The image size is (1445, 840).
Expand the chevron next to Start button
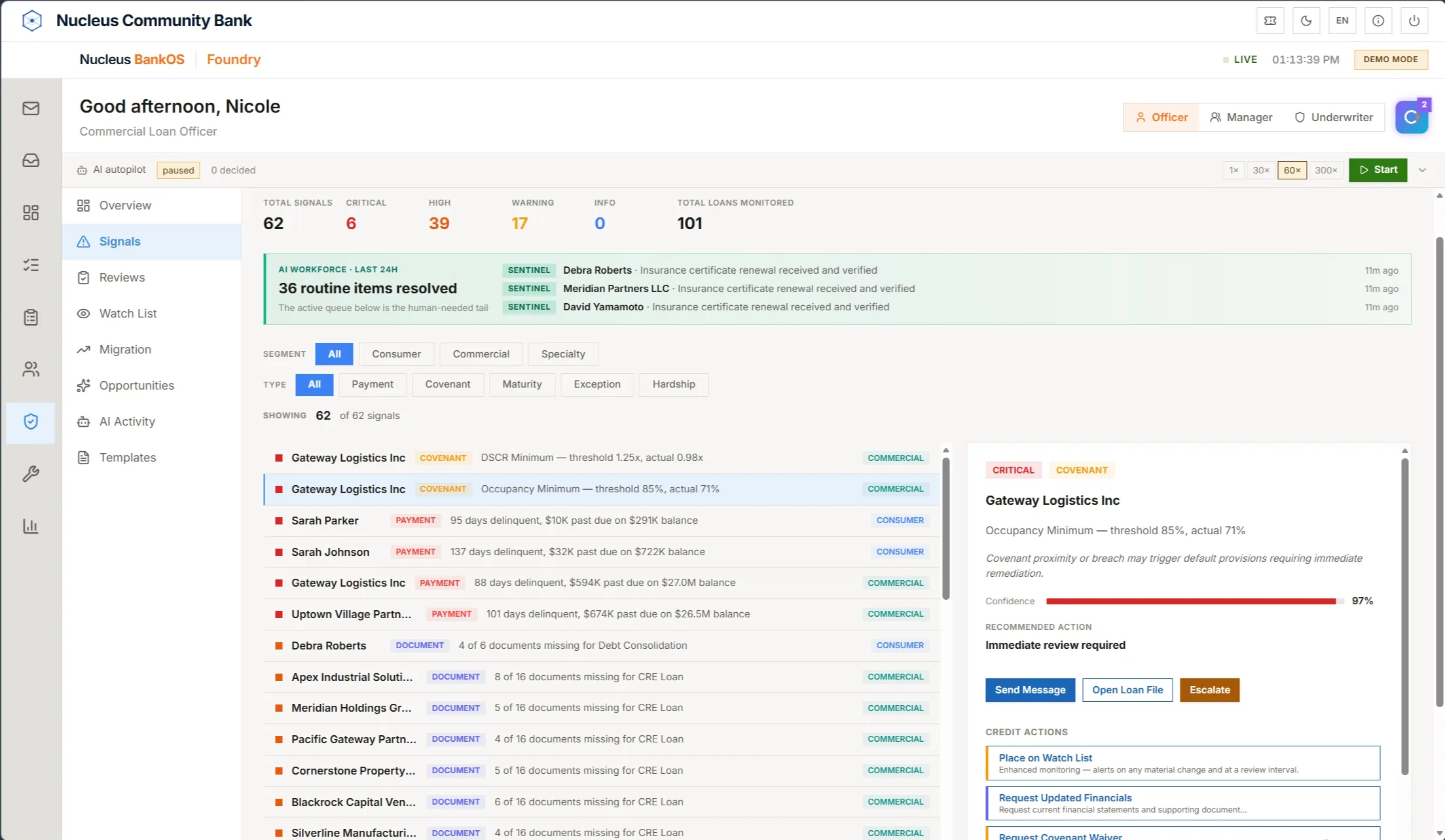[x=1422, y=170]
